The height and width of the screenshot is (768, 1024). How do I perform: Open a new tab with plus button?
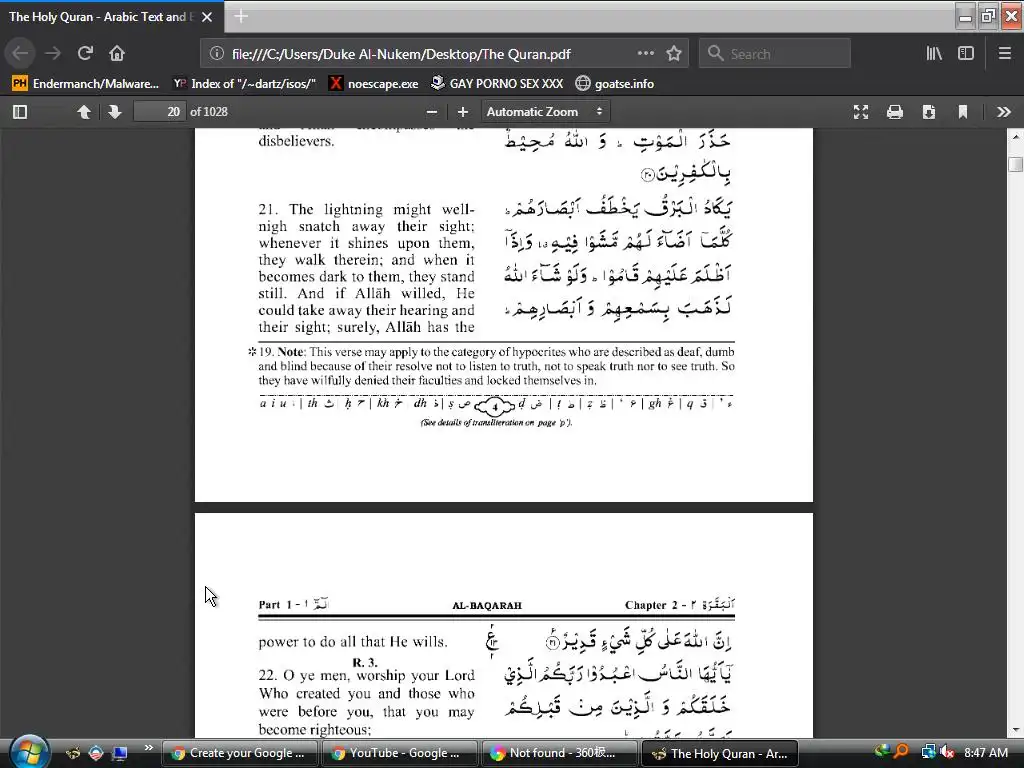pos(241,16)
